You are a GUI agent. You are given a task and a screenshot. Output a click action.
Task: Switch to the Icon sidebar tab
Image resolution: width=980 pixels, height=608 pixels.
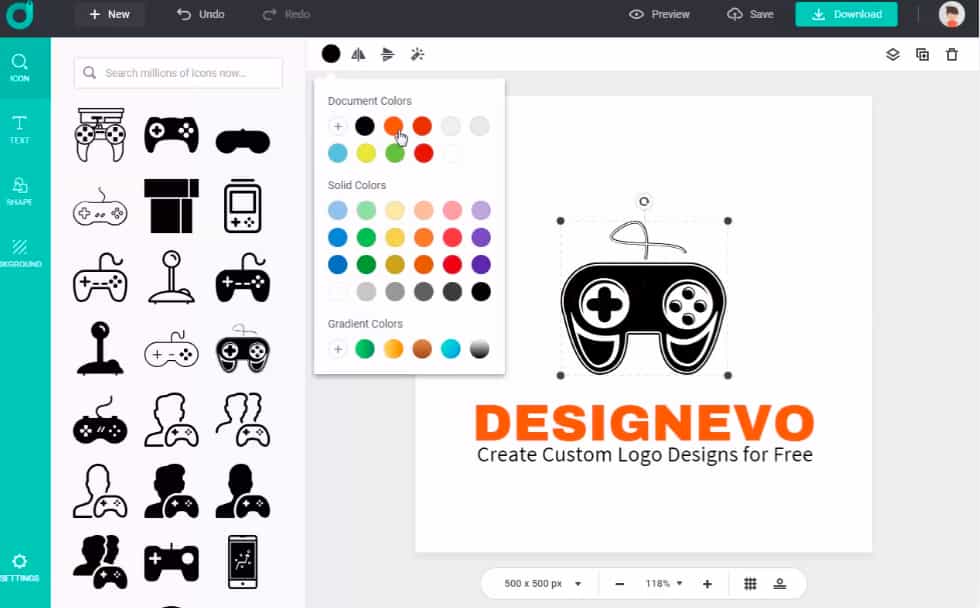[19, 67]
